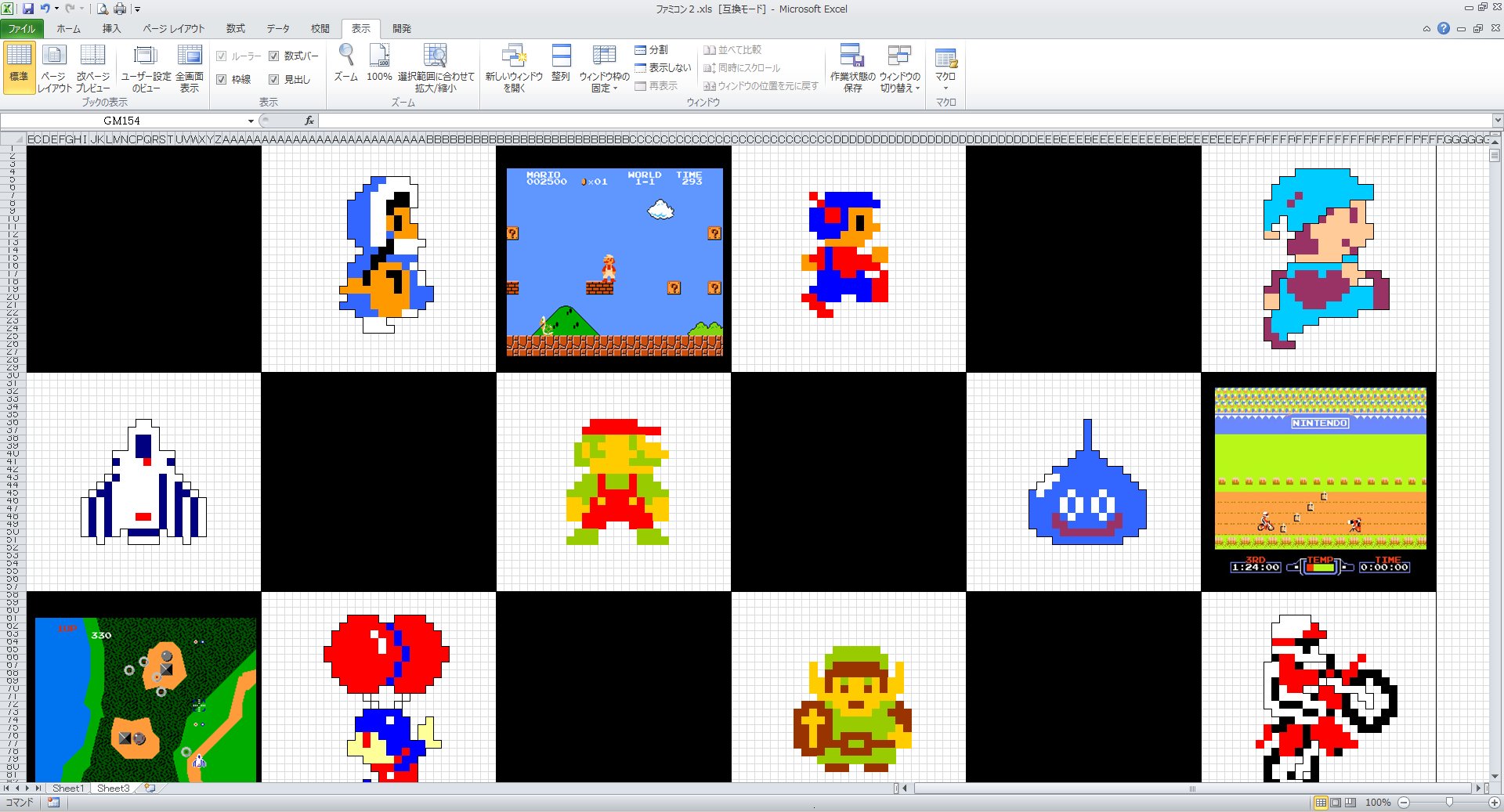
Task: Switch to the ページレイアウト ribbon tab
Action: pos(173,29)
